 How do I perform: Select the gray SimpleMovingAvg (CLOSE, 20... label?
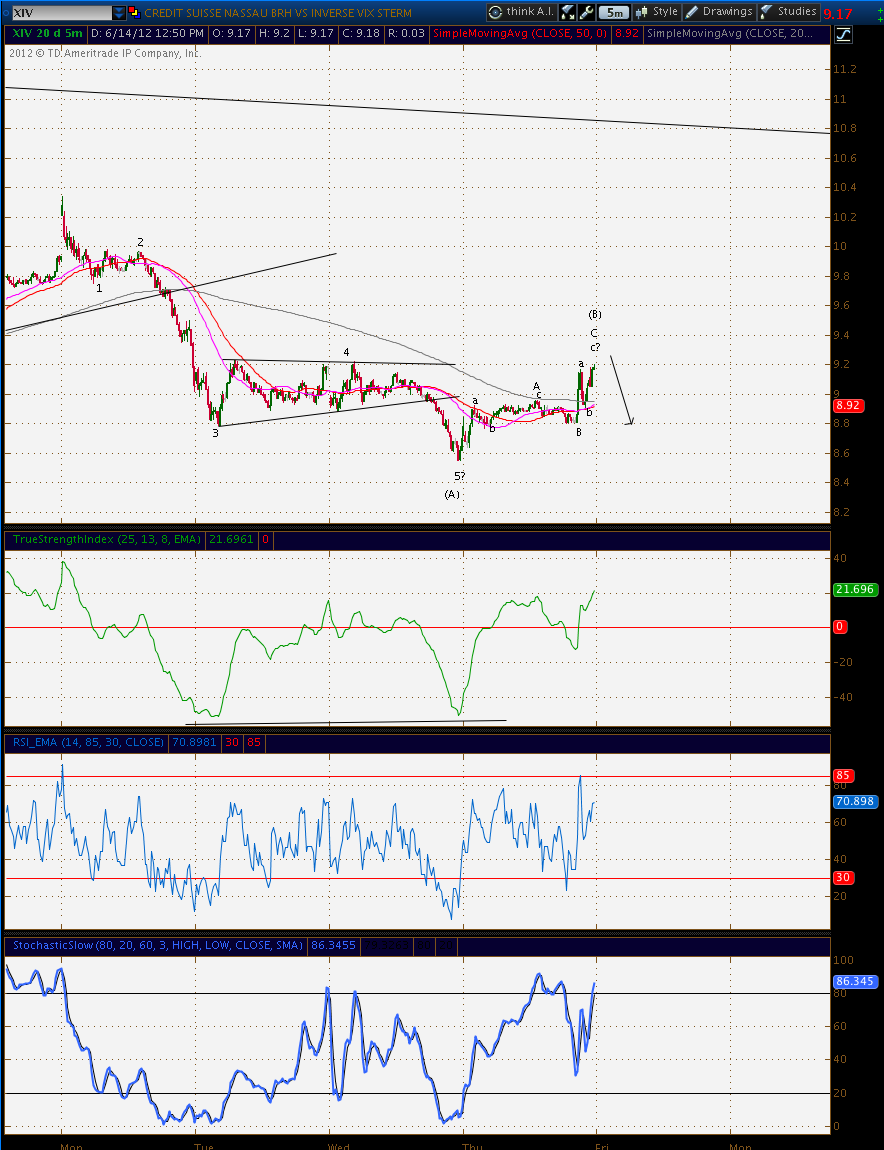tap(729, 34)
